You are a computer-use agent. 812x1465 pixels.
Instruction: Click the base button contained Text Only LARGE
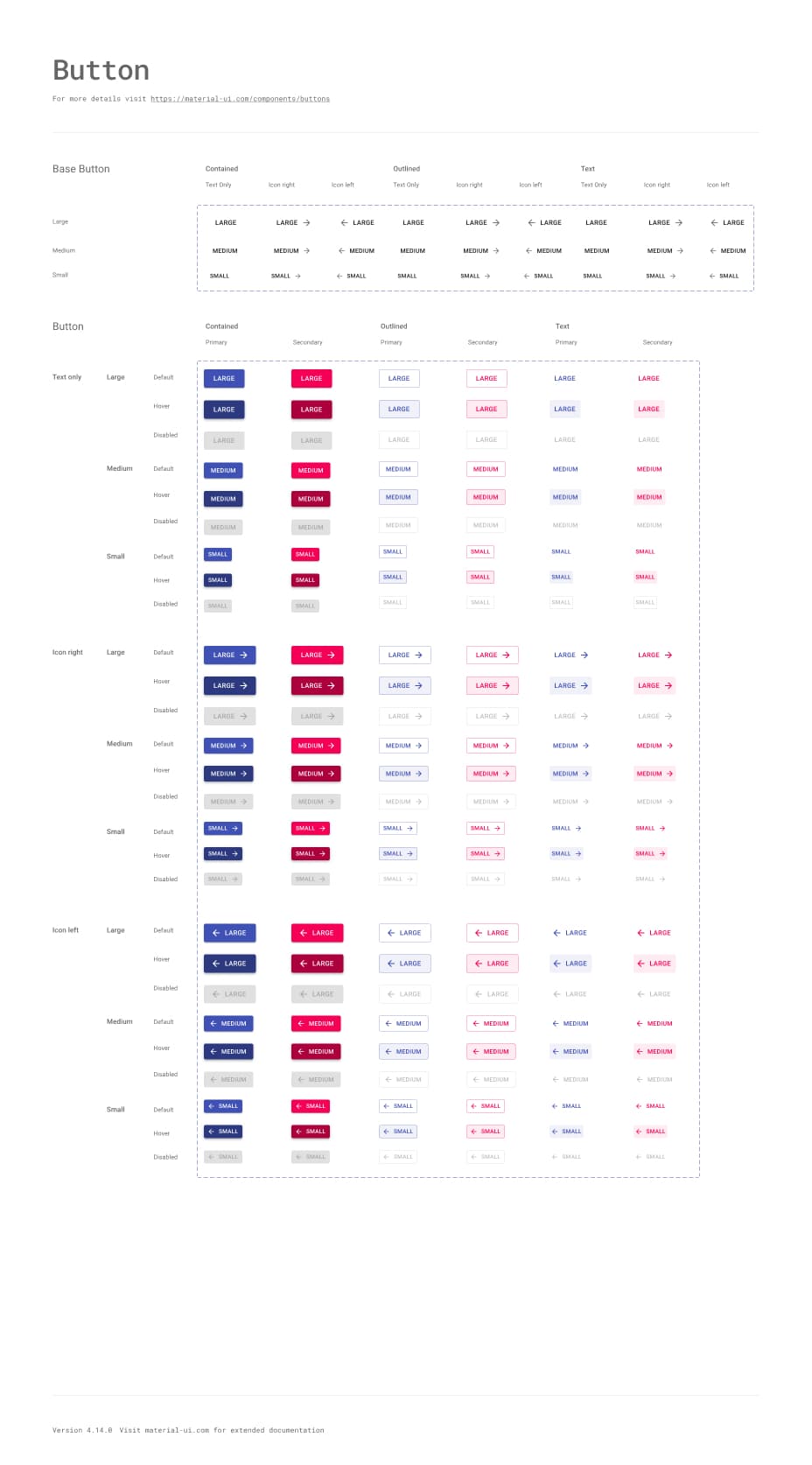pyautogui.click(x=225, y=222)
